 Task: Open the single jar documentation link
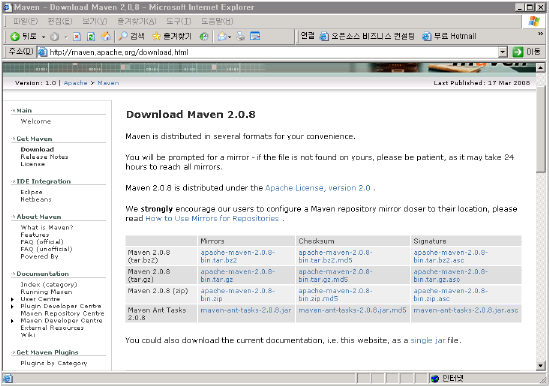click(x=428, y=340)
